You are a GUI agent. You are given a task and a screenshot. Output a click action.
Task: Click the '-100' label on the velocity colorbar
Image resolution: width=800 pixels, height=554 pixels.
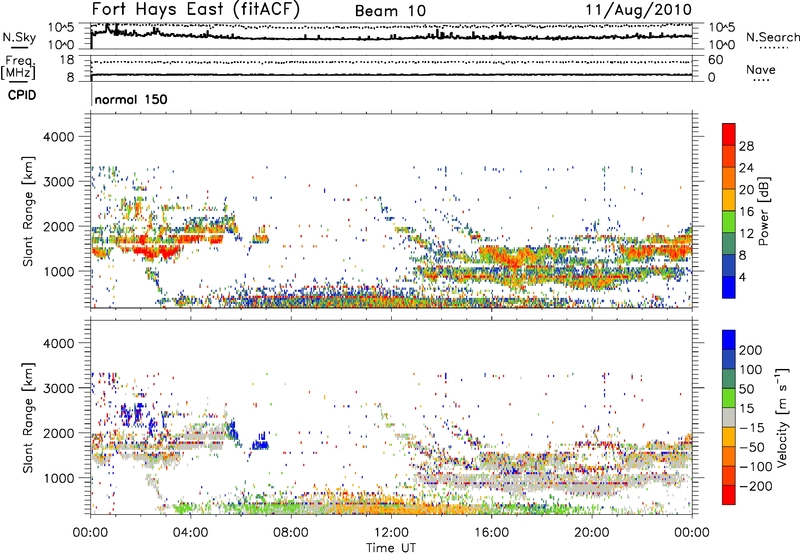[756, 467]
